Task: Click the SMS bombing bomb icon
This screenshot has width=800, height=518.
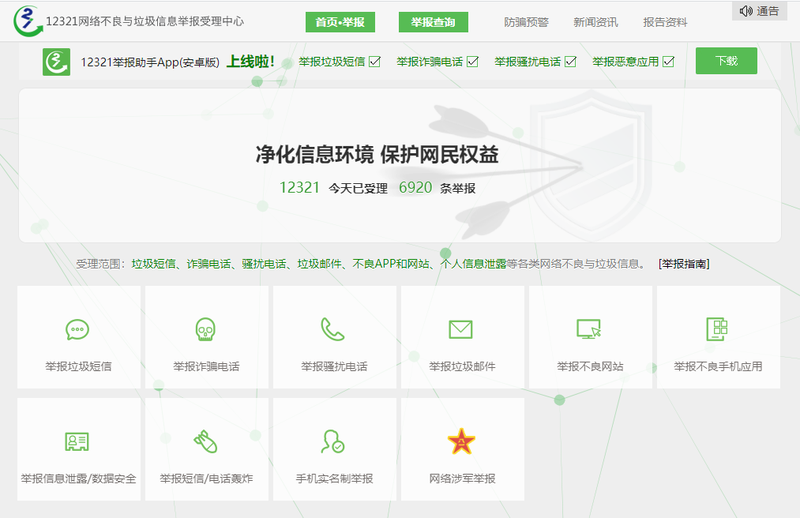Action: pyautogui.click(x=206, y=441)
